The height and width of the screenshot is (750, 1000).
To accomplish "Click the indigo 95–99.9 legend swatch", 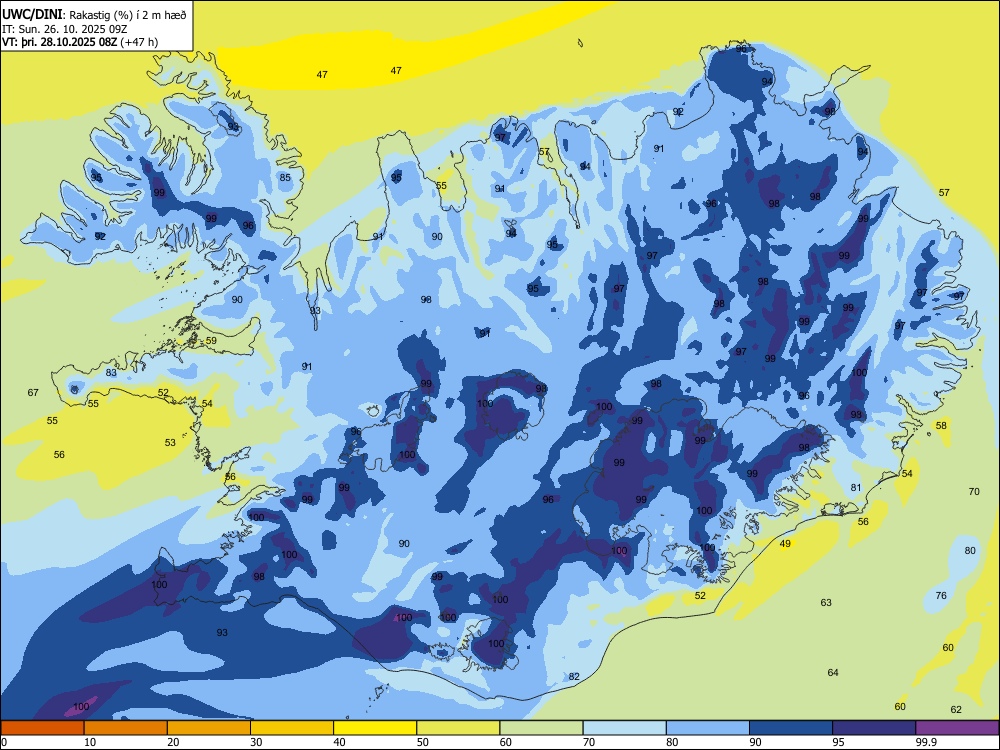I will click(x=874, y=728).
